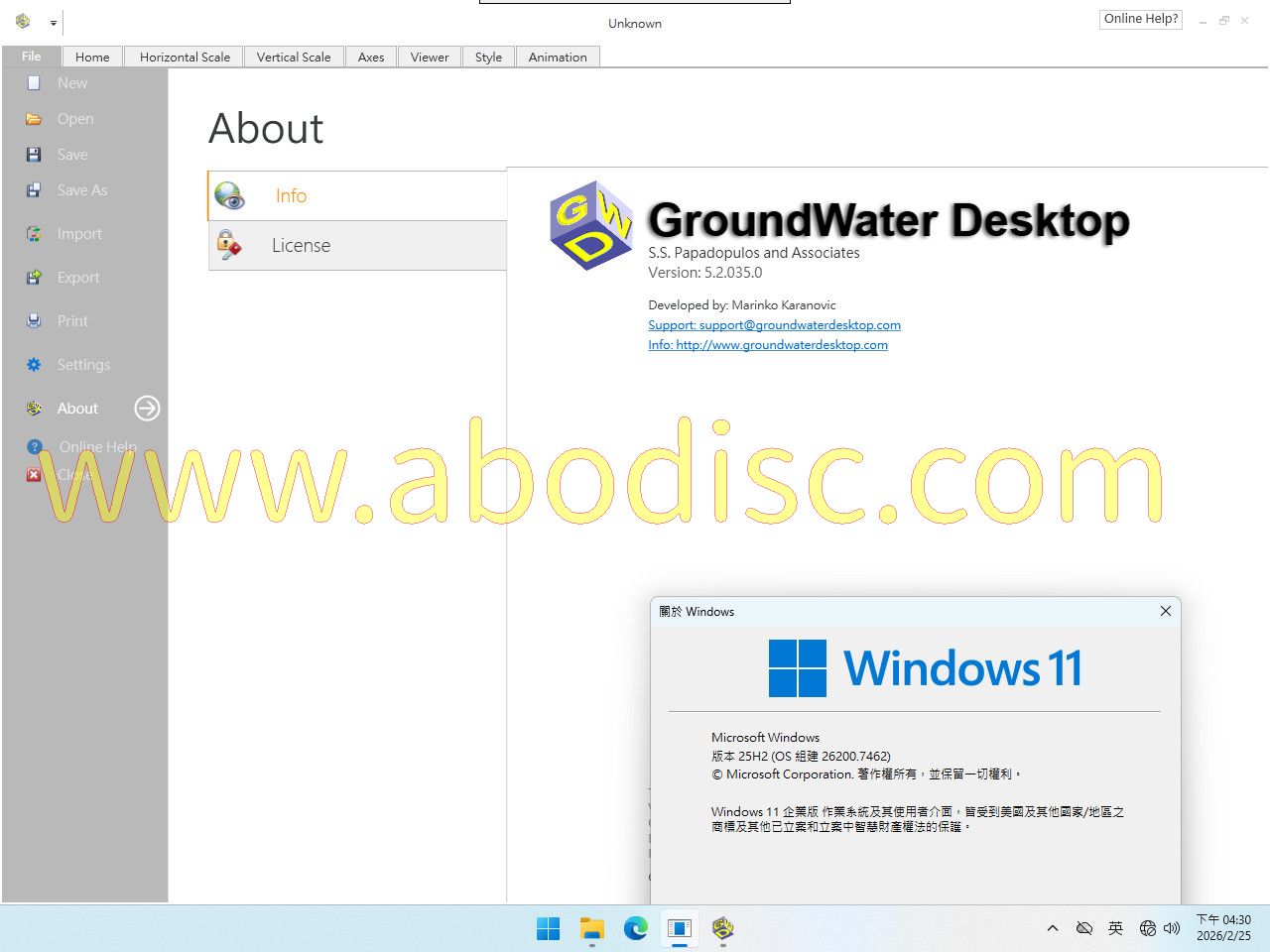This screenshot has width=1270, height=952.
Task: Open quick access toolbar dropdown arrow
Action: (x=54, y=23)
